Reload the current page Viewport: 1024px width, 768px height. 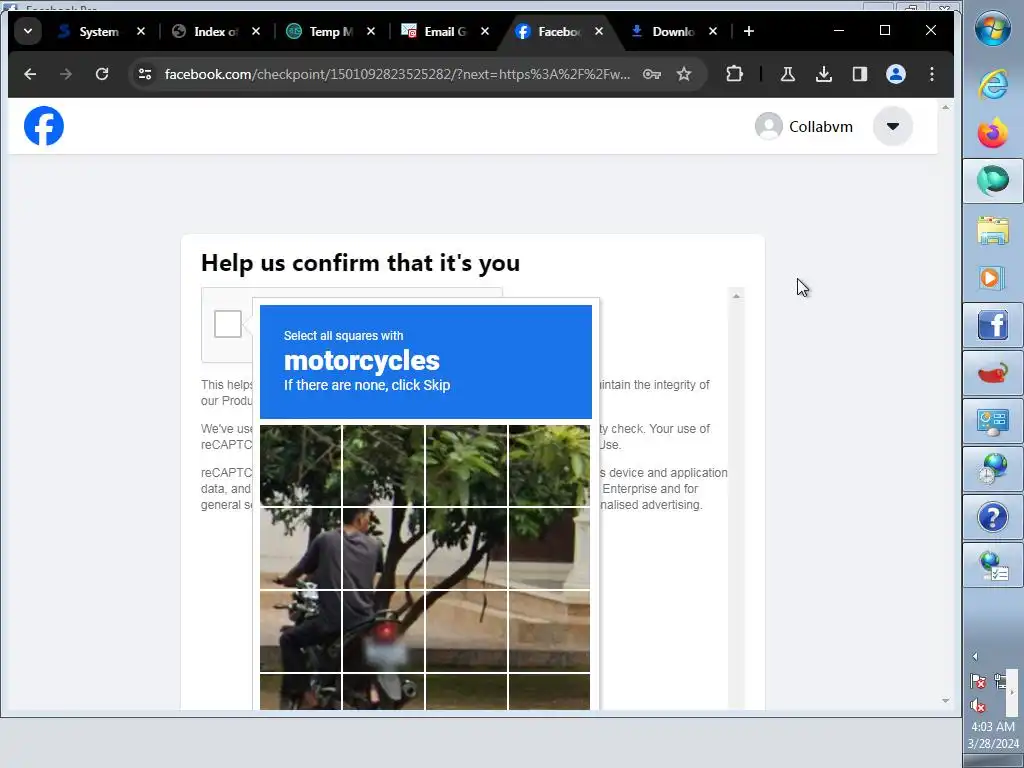click(102, 74)
